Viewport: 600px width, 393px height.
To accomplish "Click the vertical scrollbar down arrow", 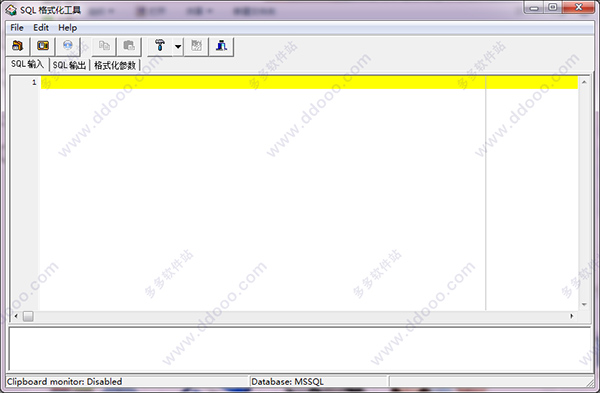I will 584,305.
